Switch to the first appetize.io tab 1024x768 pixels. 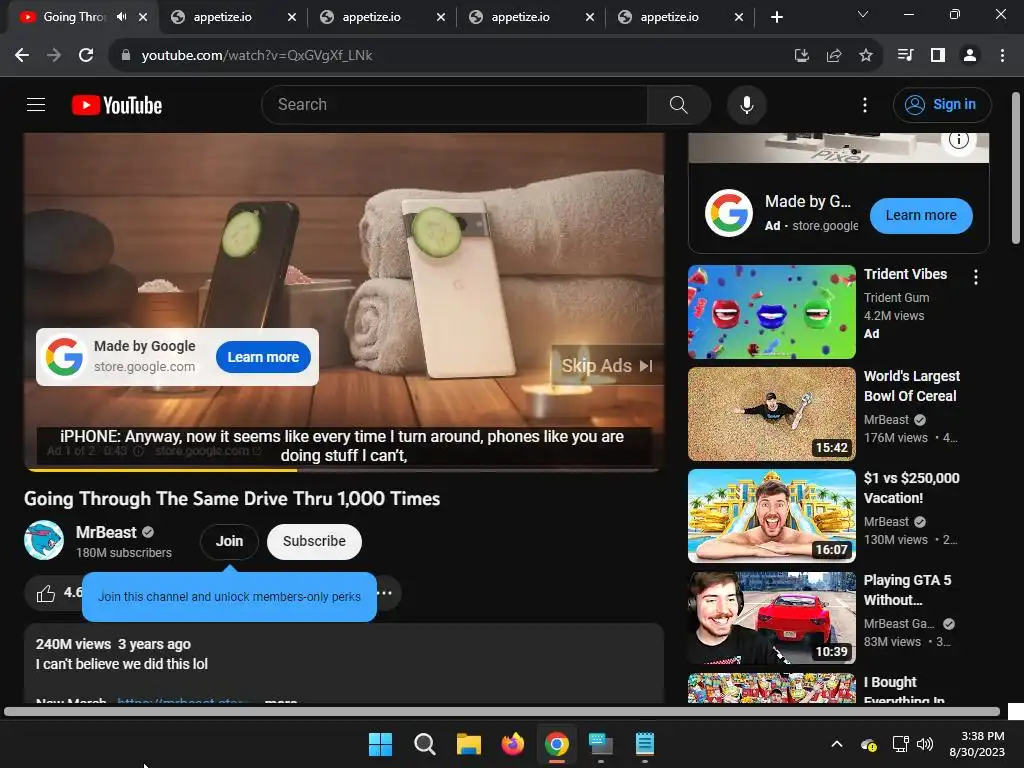point(222,17)
